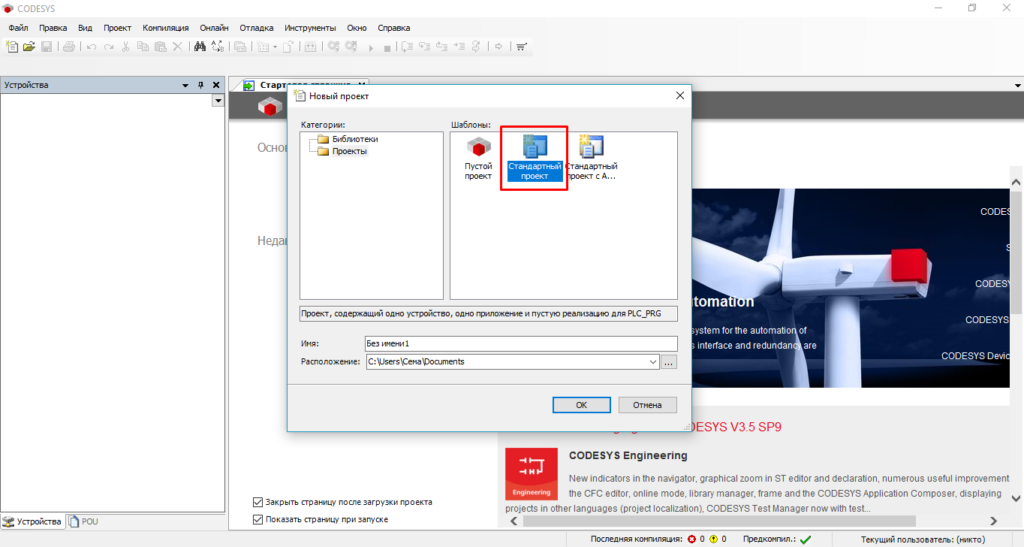This screenshot has width=1024, height=547.
Task: Click the Delete X toolbar icon
Action: (177, 46)
